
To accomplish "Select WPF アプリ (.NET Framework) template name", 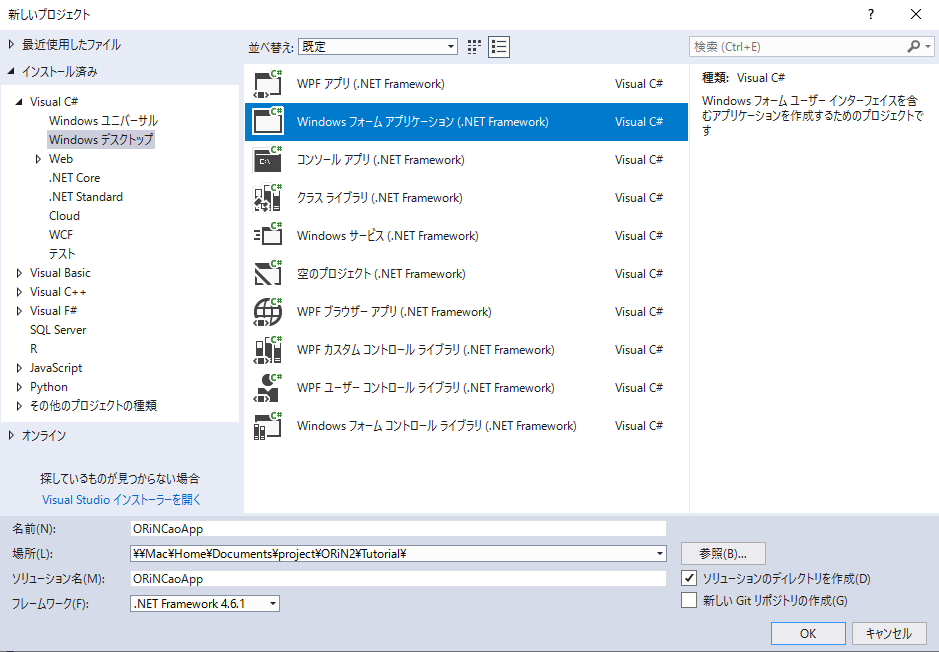I will [371, 84].
